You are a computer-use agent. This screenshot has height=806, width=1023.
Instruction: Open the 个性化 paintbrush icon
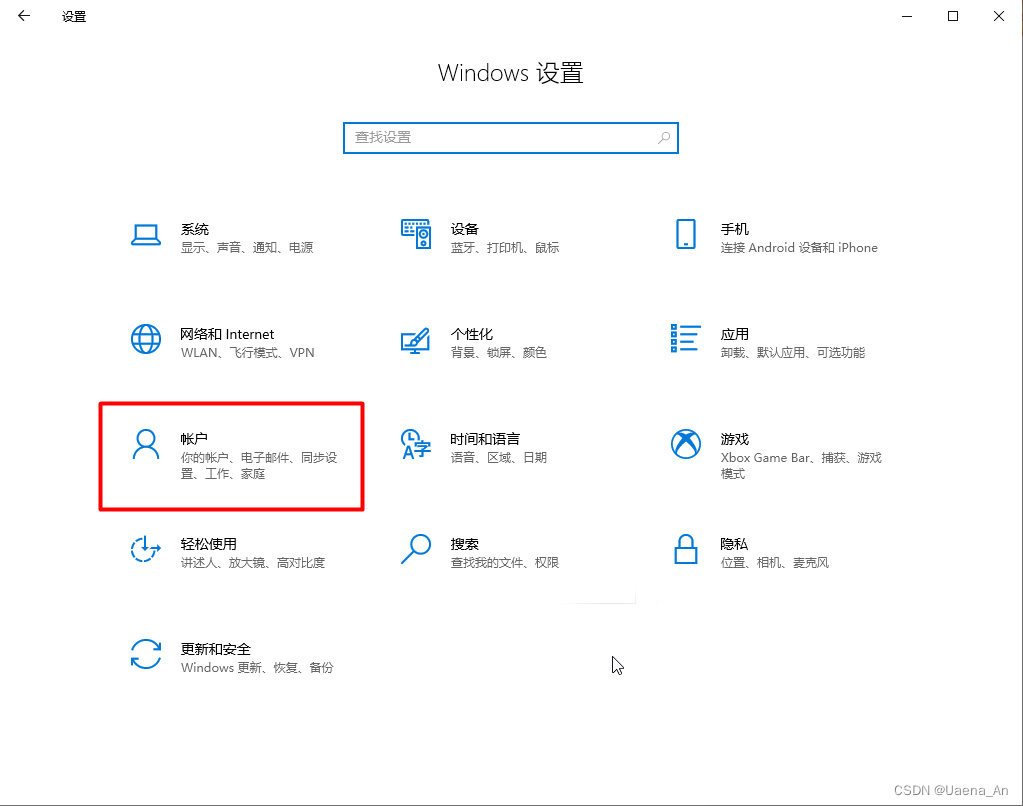[416, 340]
